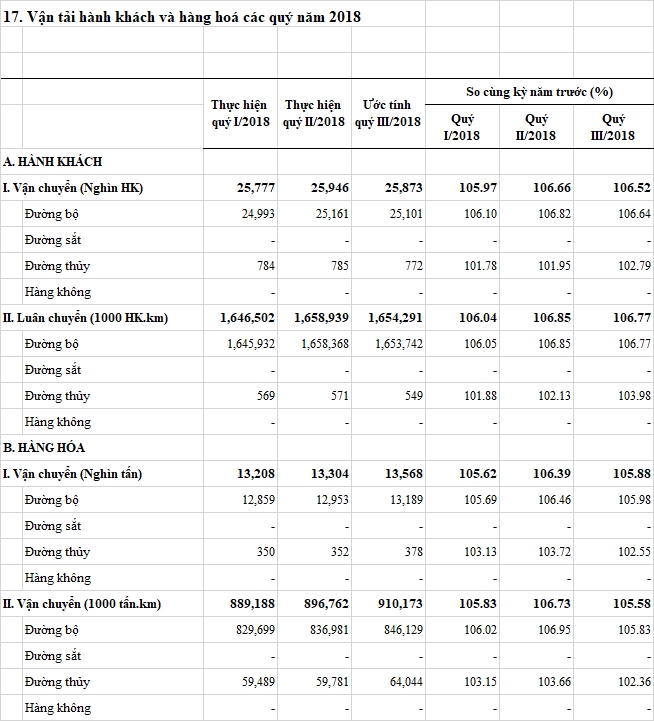This screenshot has width=654, height=721.
Task: Select the 'So cùng kỳ năm trước (%)' header
Action: [x=539, y=92]
